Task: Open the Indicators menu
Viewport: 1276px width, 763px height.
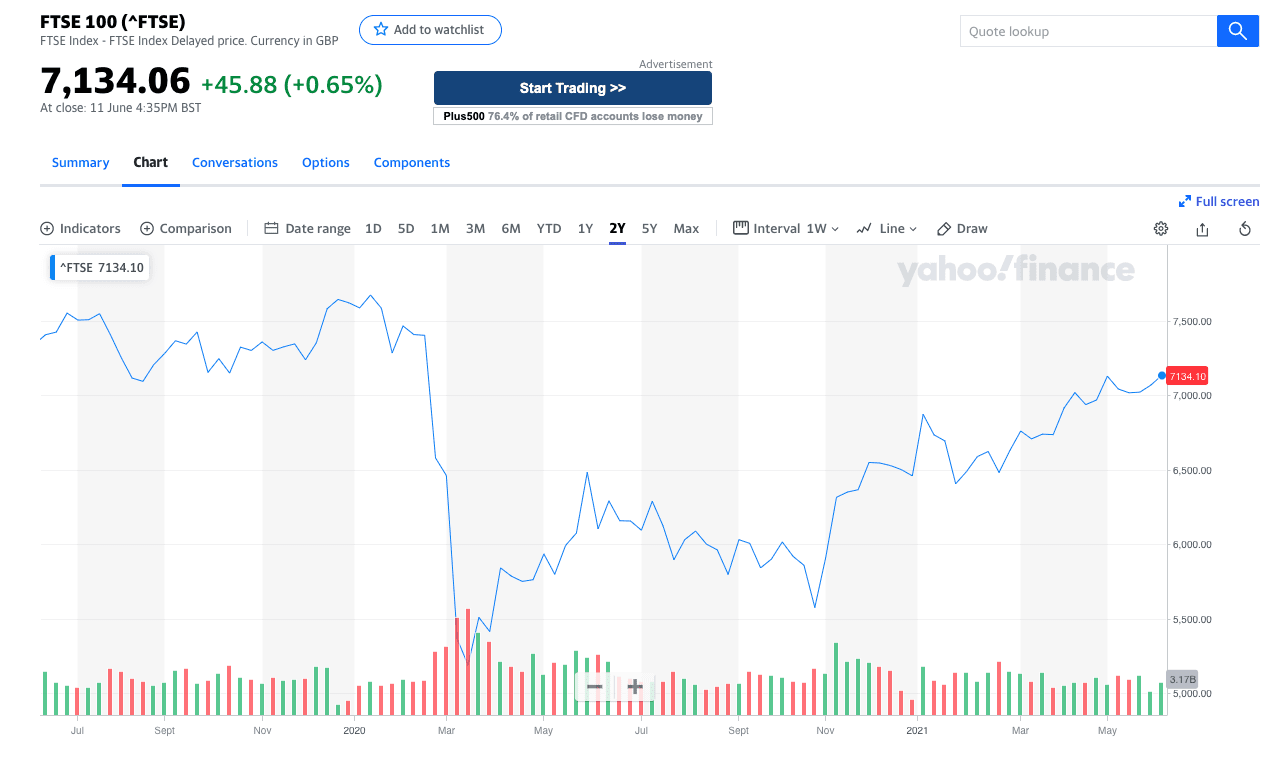Action: pyautogui.click(x=80, y=229)
